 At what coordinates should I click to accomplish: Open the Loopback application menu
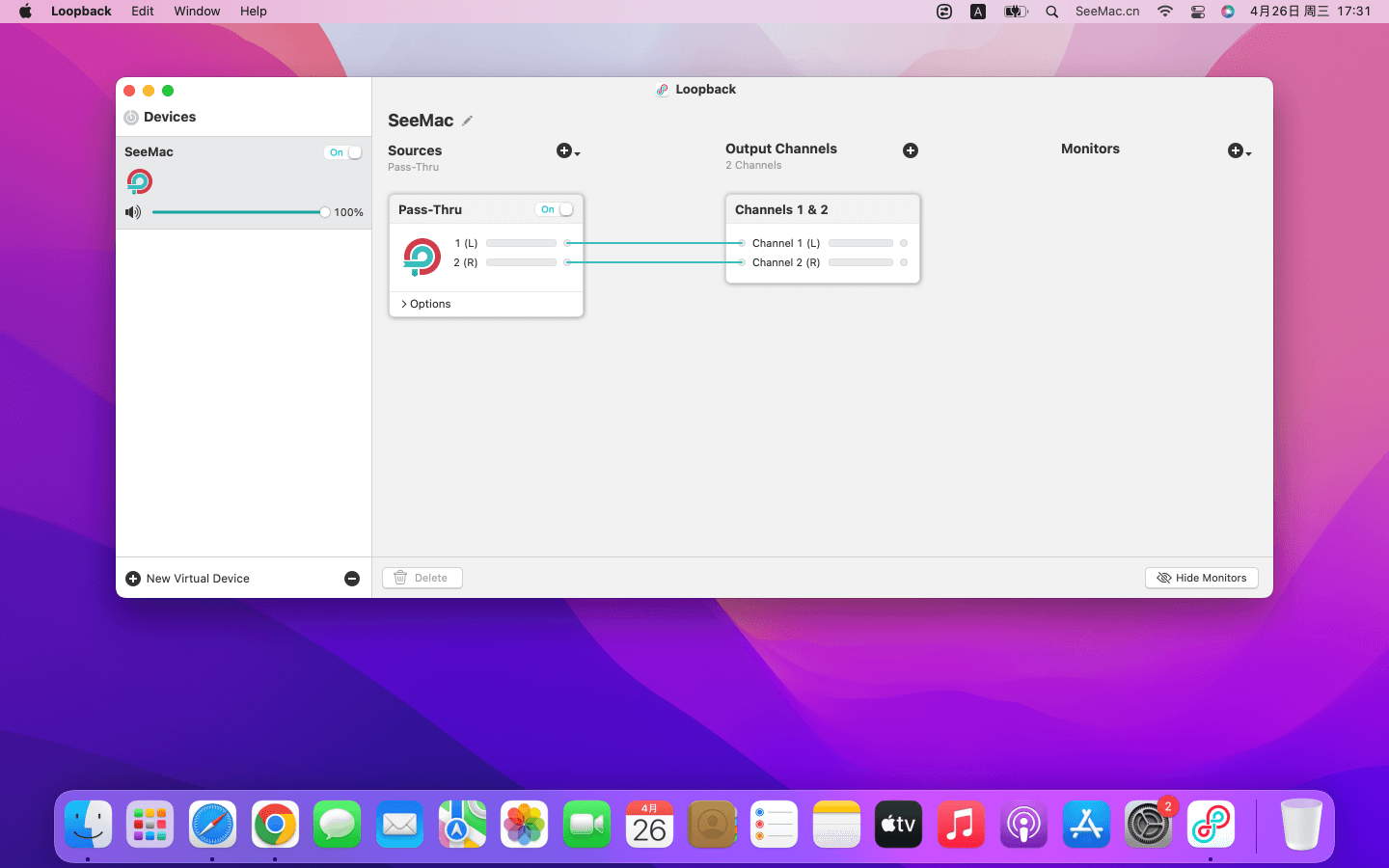click(81, 12)
